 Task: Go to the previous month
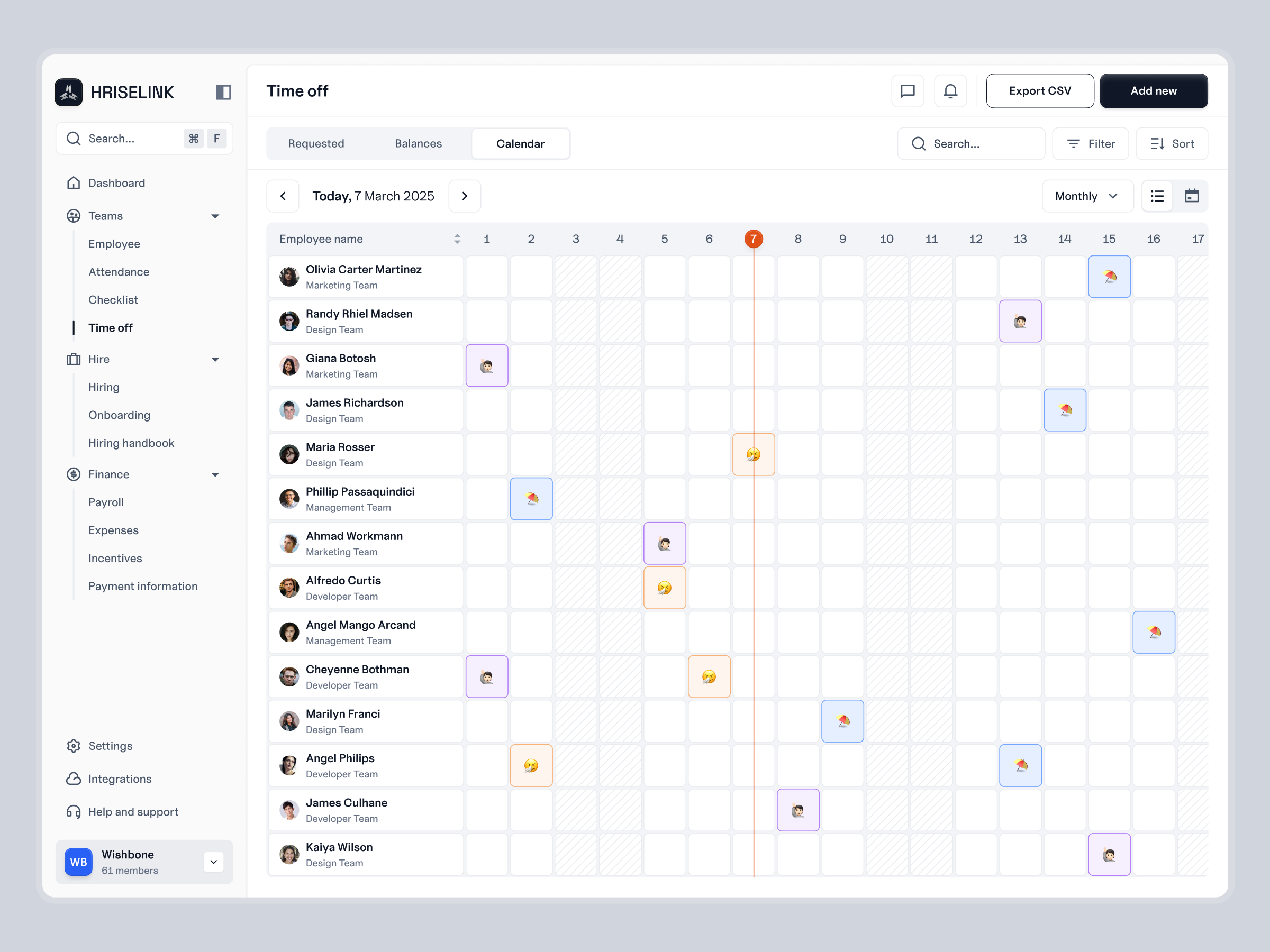[283, 196]
